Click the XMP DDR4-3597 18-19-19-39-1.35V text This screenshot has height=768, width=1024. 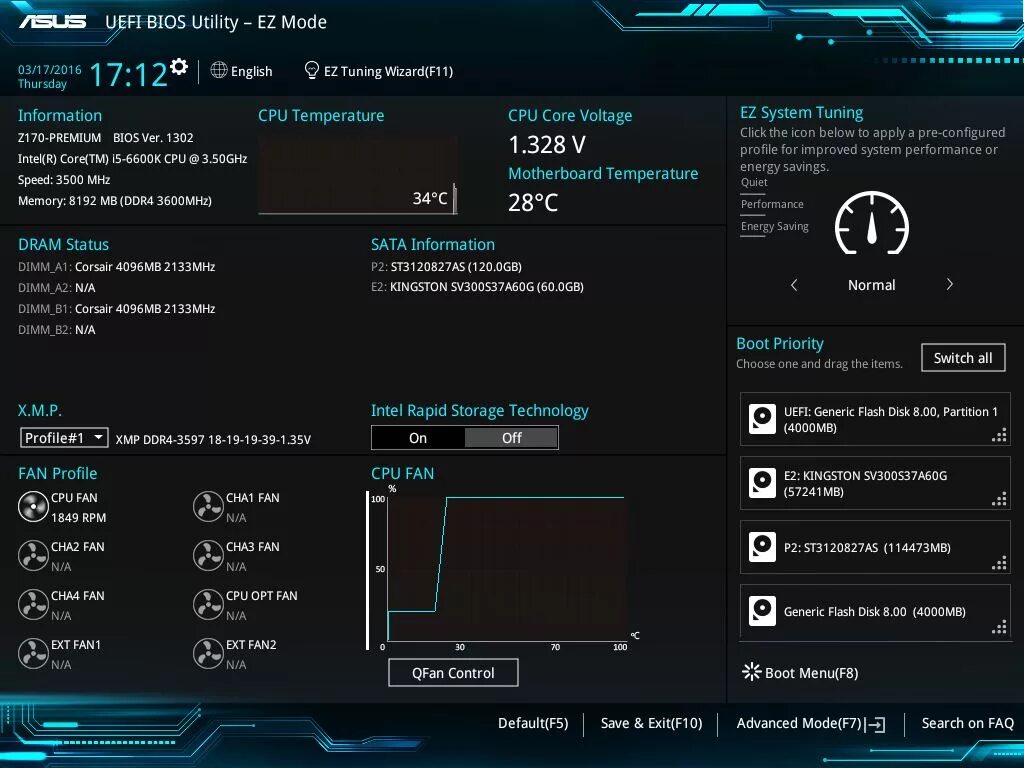point(213,440)
